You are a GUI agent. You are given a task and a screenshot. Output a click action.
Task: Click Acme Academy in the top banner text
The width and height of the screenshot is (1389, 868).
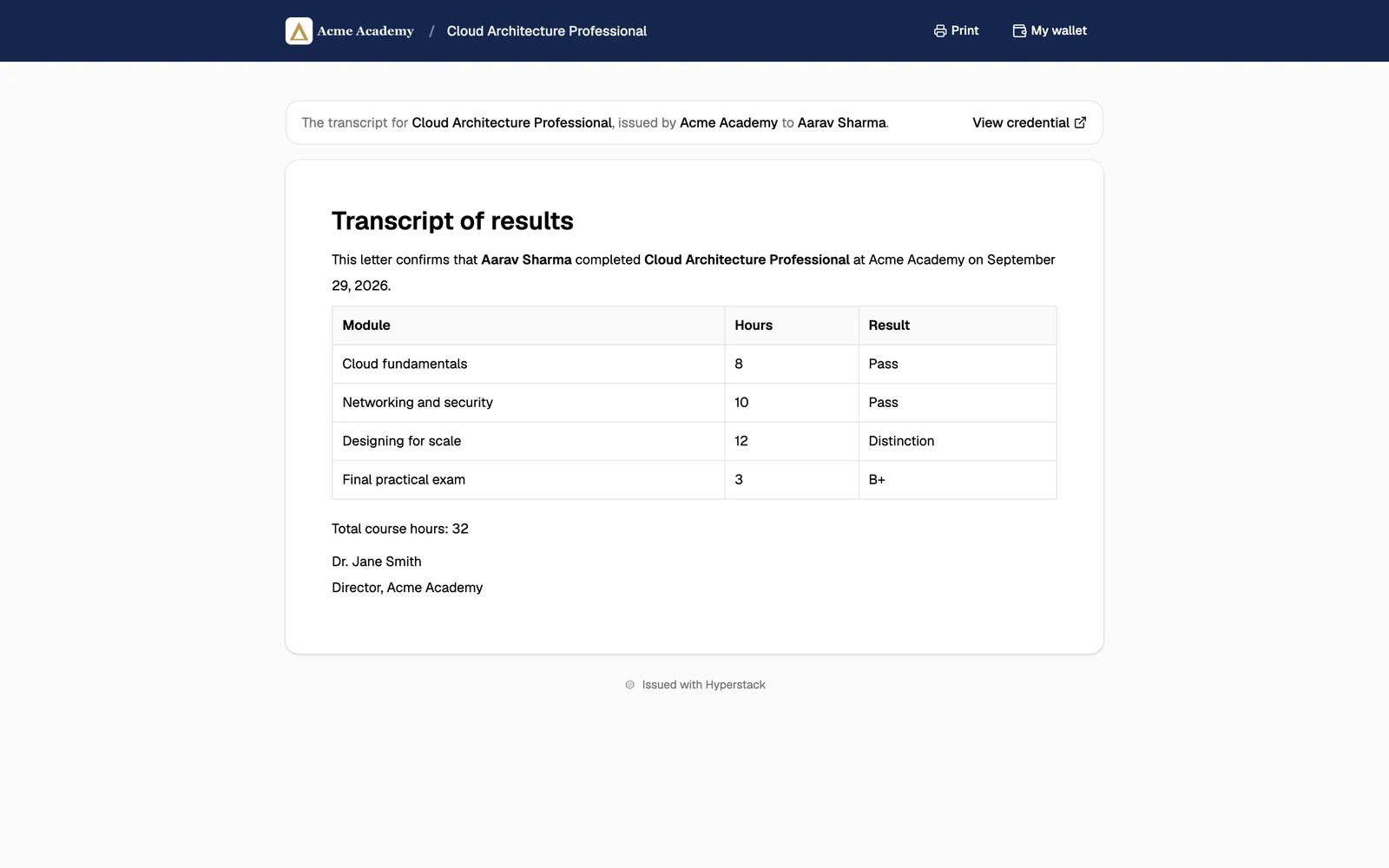[728, 122]
